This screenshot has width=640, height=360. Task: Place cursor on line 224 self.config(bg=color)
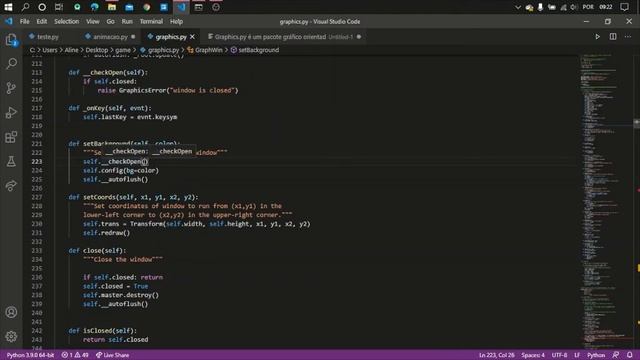pyautogui.click(x=121, y=171)
